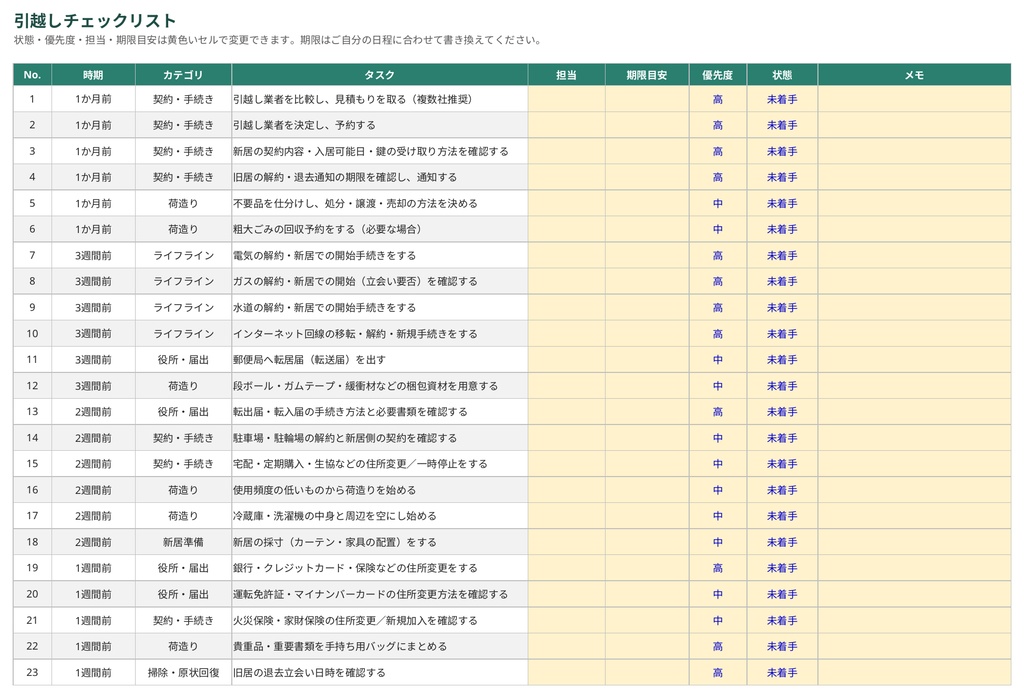Select task 使用頻度の低いものから荷造り
The height and width of the screenshot is (698, 1024).
pyautogui.click(x=379, y=490)
